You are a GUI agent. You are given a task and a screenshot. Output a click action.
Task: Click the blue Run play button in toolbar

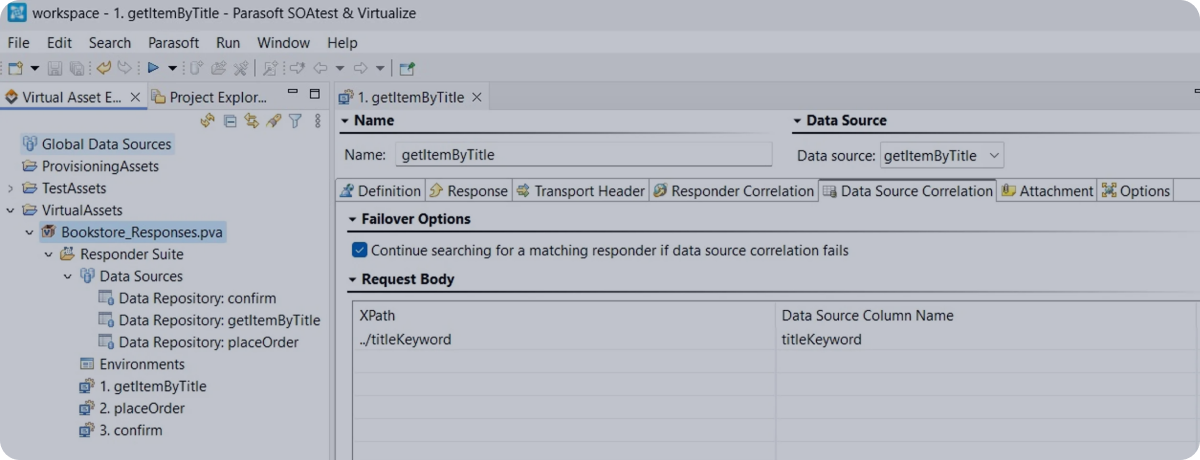point(153,68)
